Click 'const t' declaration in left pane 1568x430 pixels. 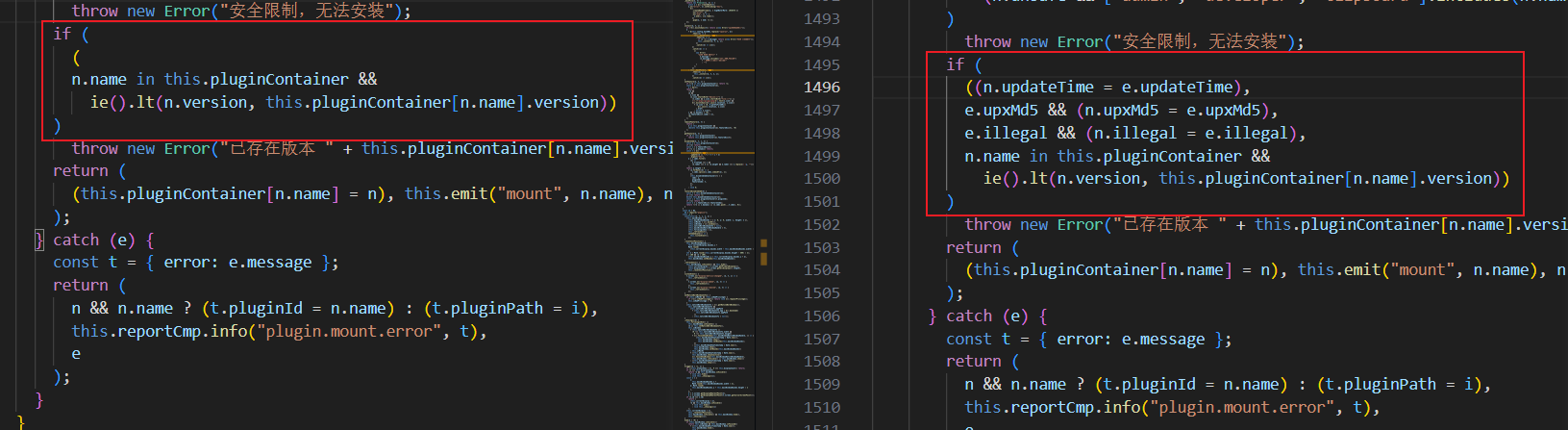pyautogui.click(x=85, y=263)
